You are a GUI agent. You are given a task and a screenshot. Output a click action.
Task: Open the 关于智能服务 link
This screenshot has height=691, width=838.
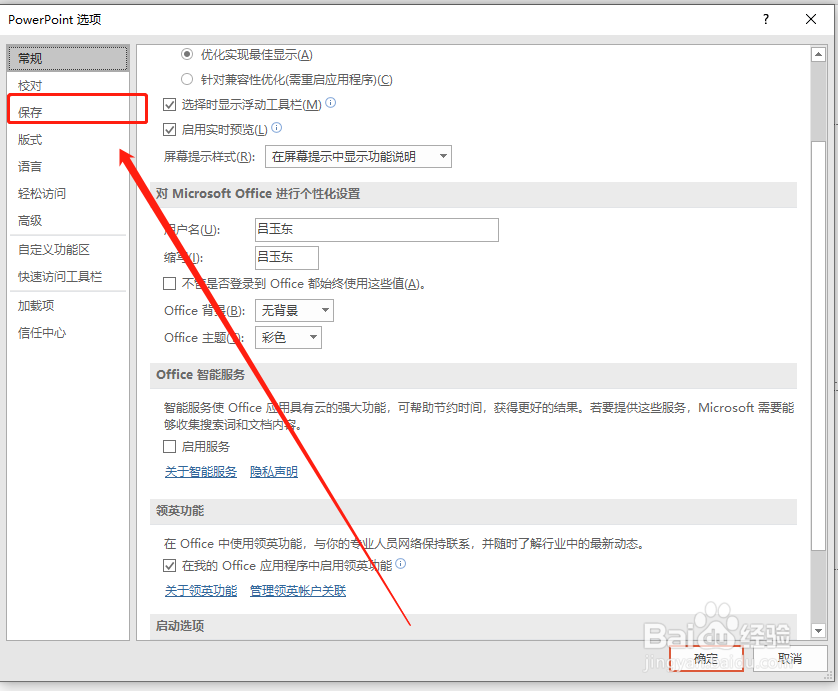(x=200, y=472)
